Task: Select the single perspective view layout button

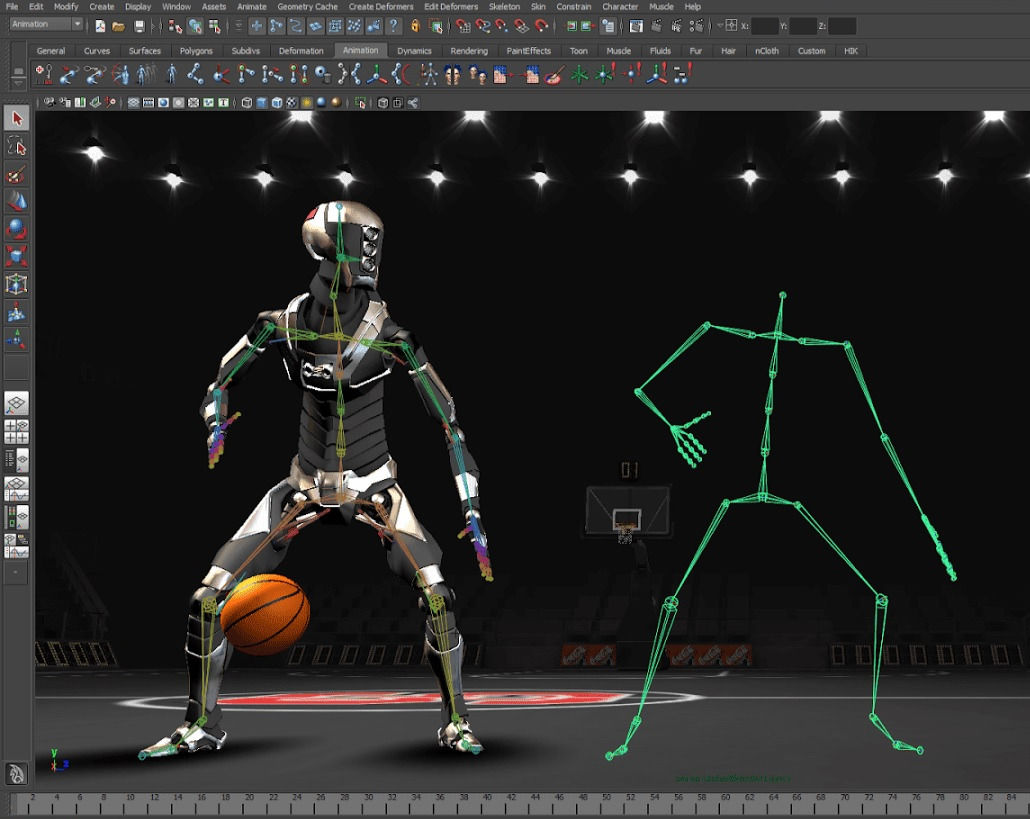Action: pyautogui.click(x=16, y=404)
